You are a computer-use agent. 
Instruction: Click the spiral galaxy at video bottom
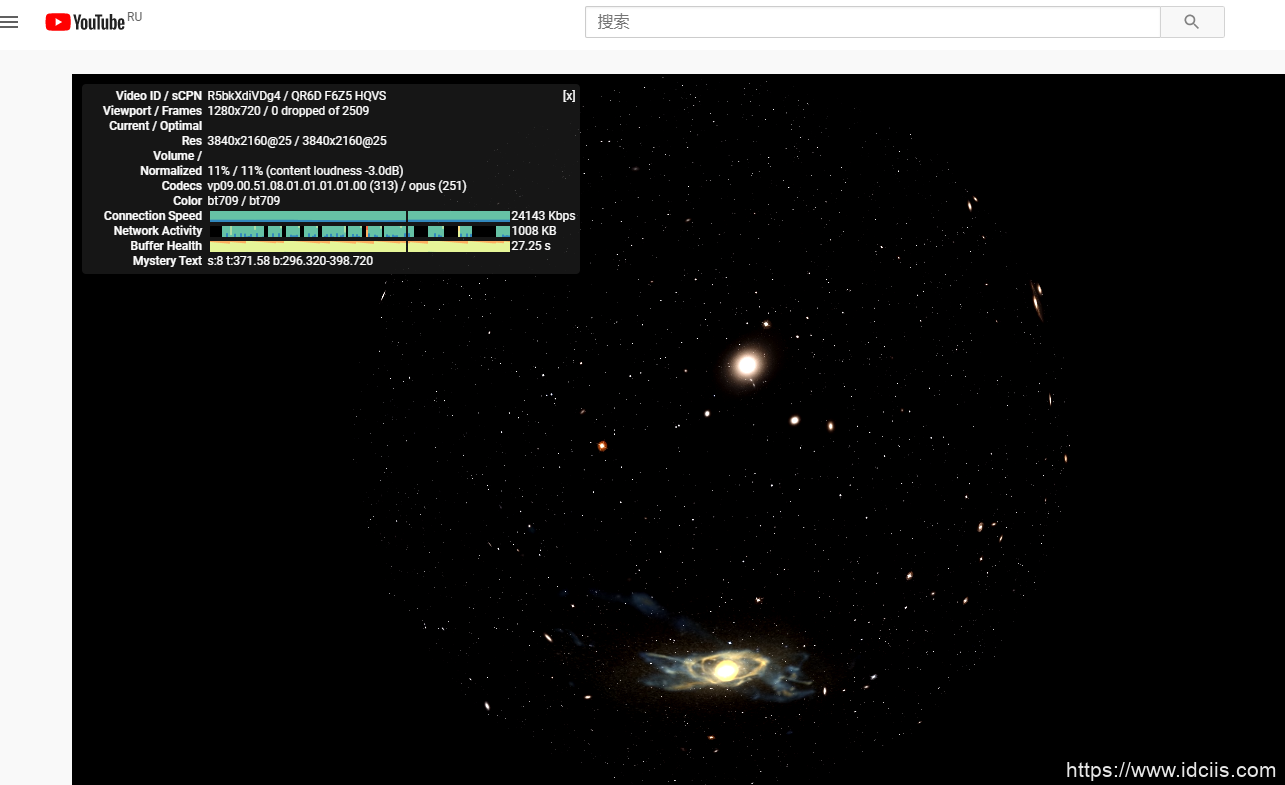click(x=725, y=669)
